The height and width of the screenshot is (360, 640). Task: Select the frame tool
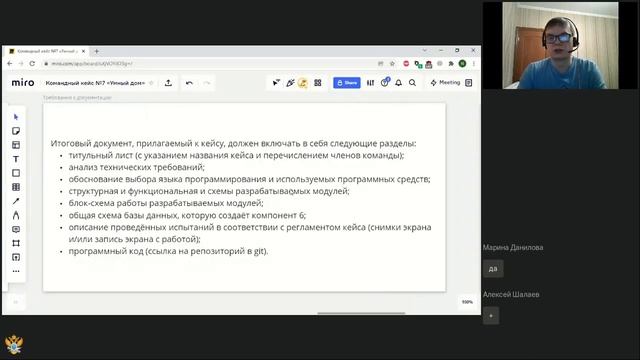(x=16, y=243)
